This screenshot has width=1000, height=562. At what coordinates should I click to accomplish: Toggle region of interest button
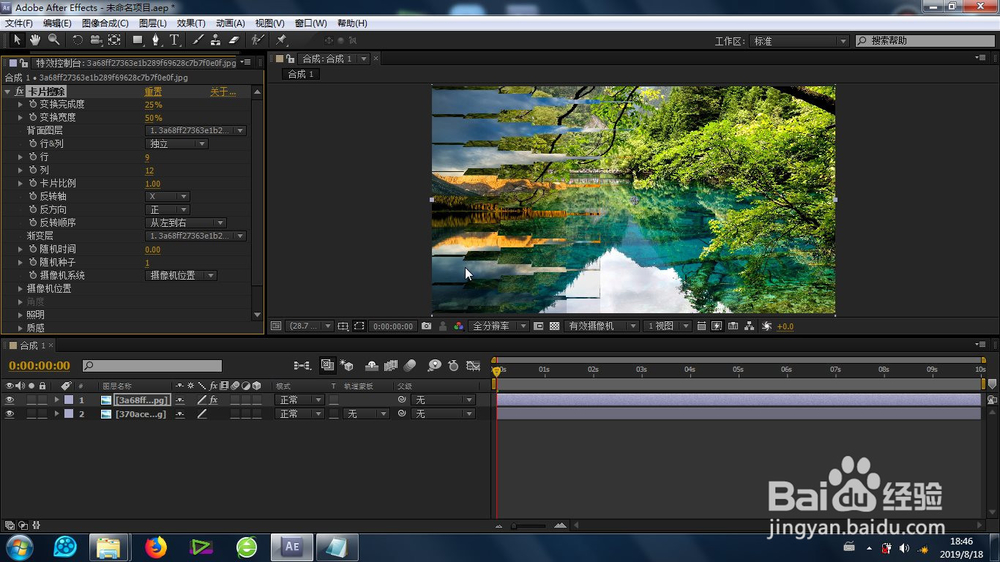(x=538, y=326)
